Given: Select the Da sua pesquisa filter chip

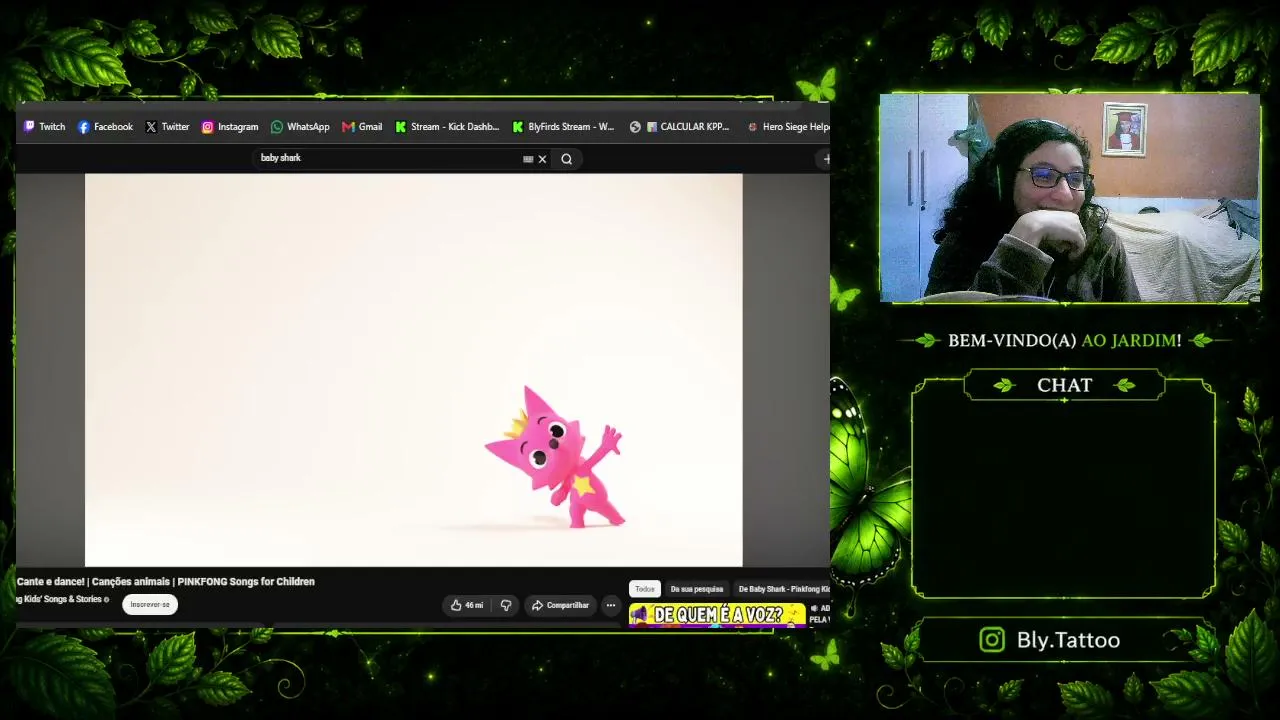Looking at the screenshot, I should coord(697,589).
